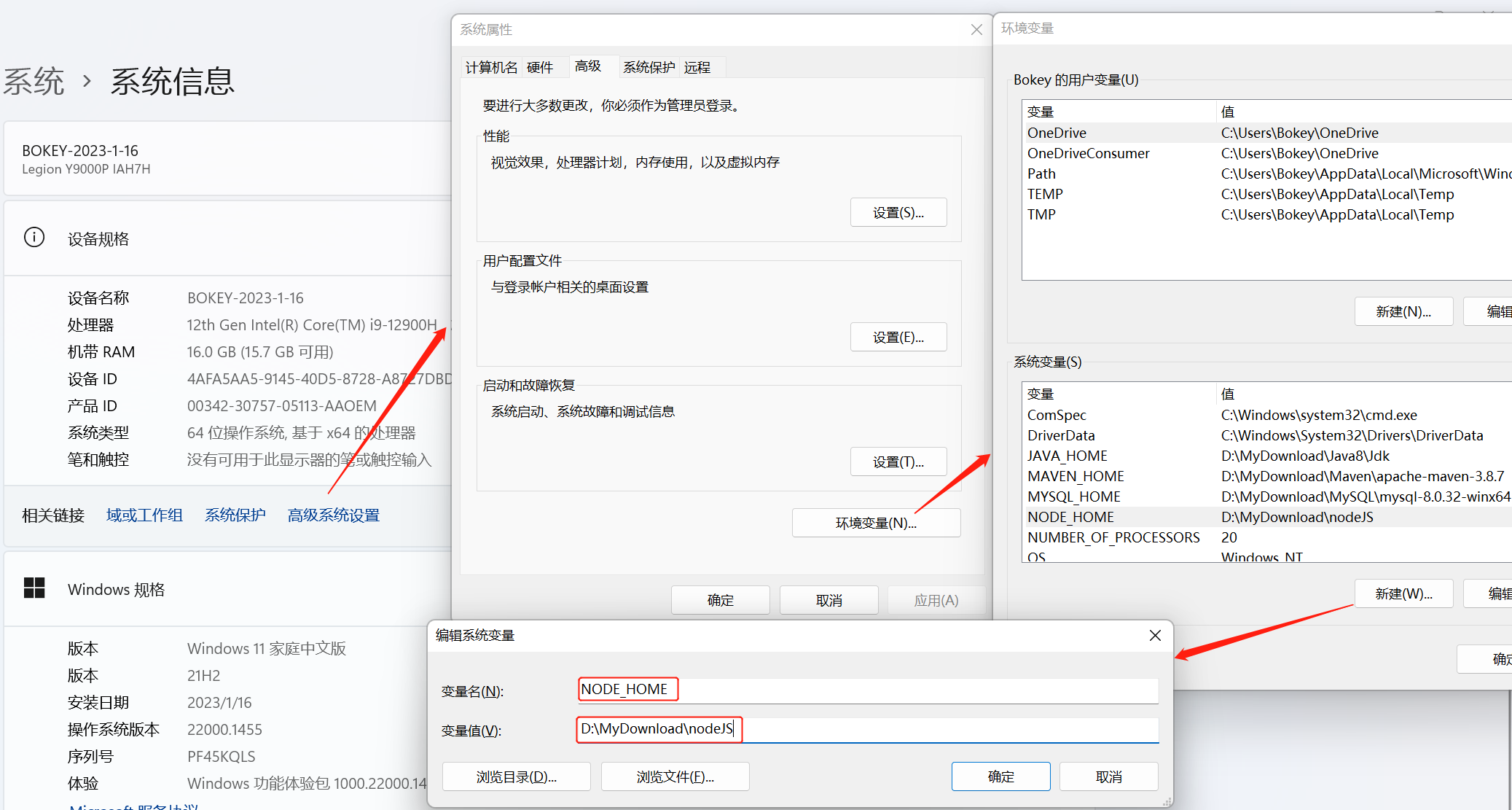This screenshot has width=1512, height=810.
Task: Open the 环境变量(N) button
Action: coord(876,523)
